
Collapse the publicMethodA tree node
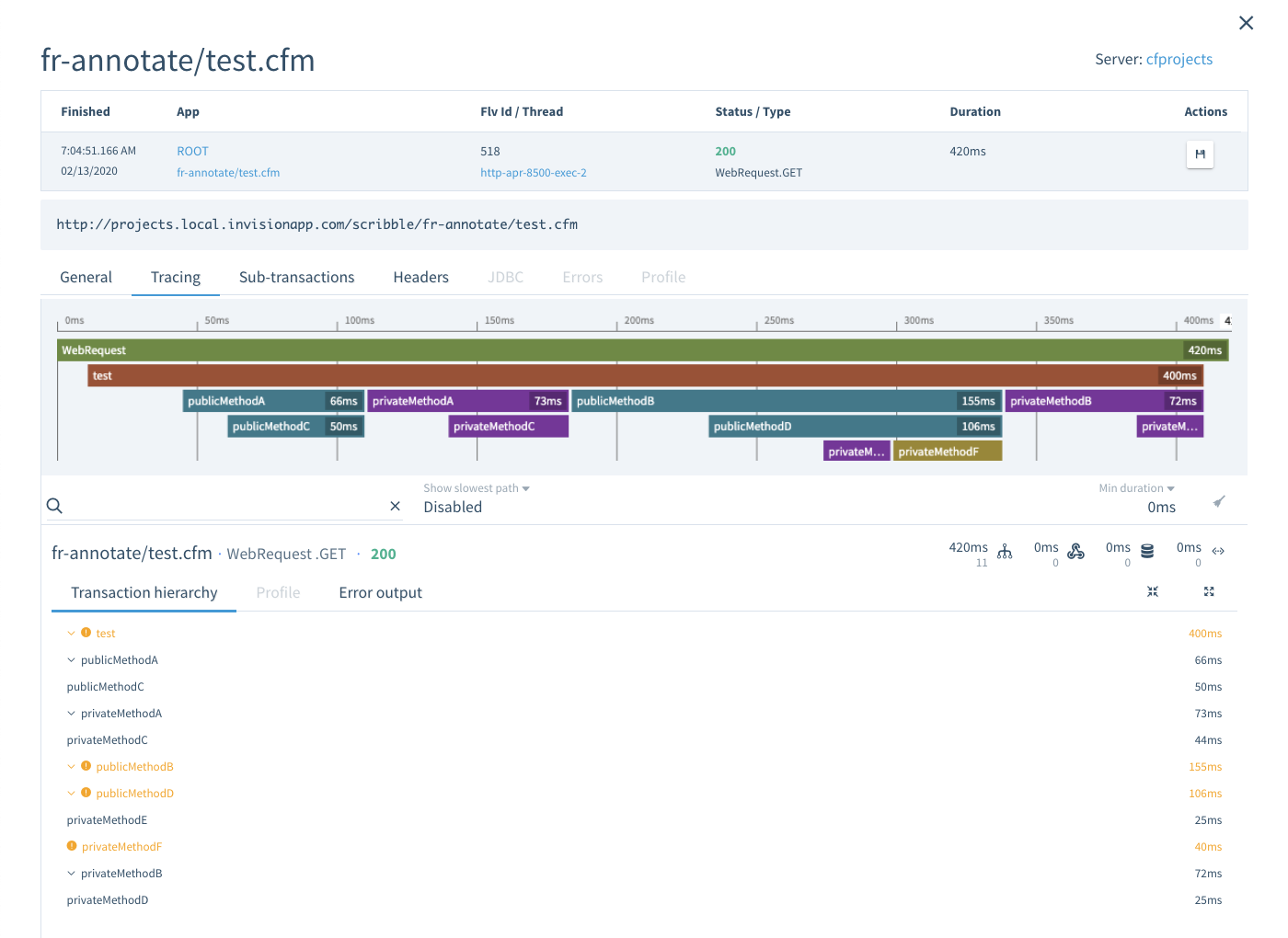pos(71,660)
